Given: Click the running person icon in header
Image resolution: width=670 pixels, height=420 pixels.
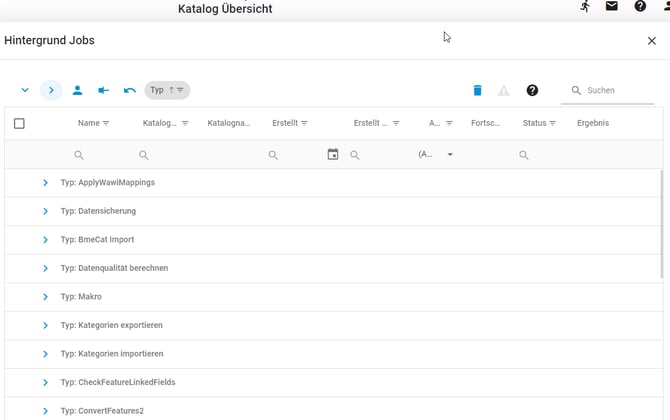Looking at the screenshot, I should tap(585, 7).
